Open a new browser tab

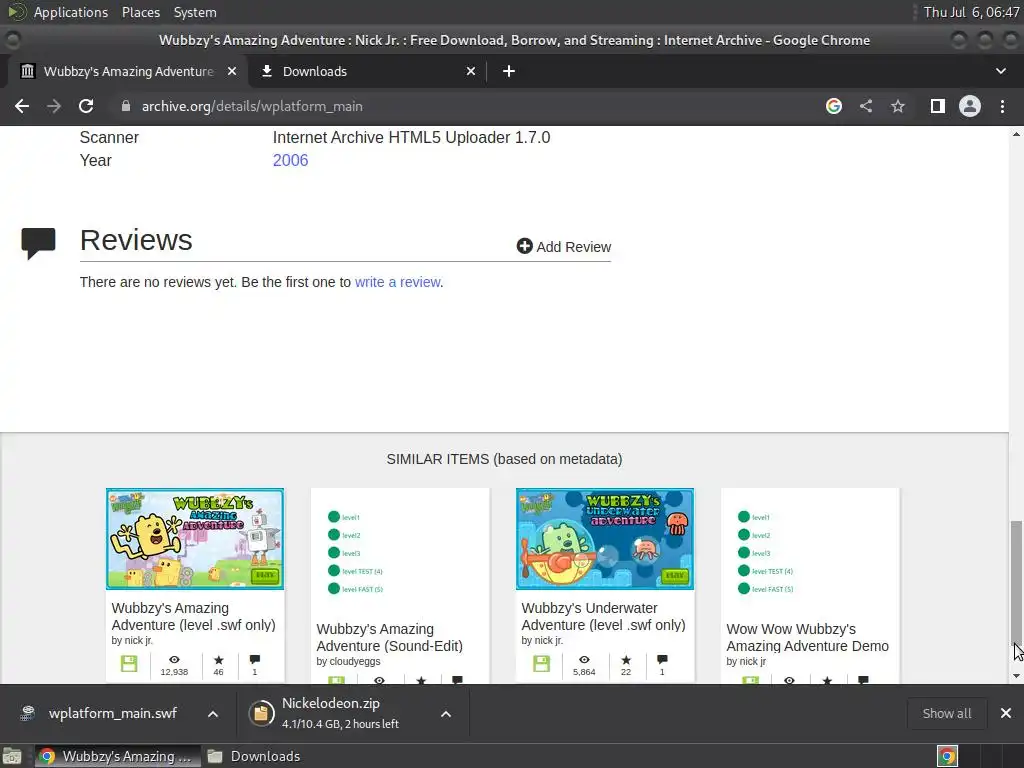click(x=509, y=71)
